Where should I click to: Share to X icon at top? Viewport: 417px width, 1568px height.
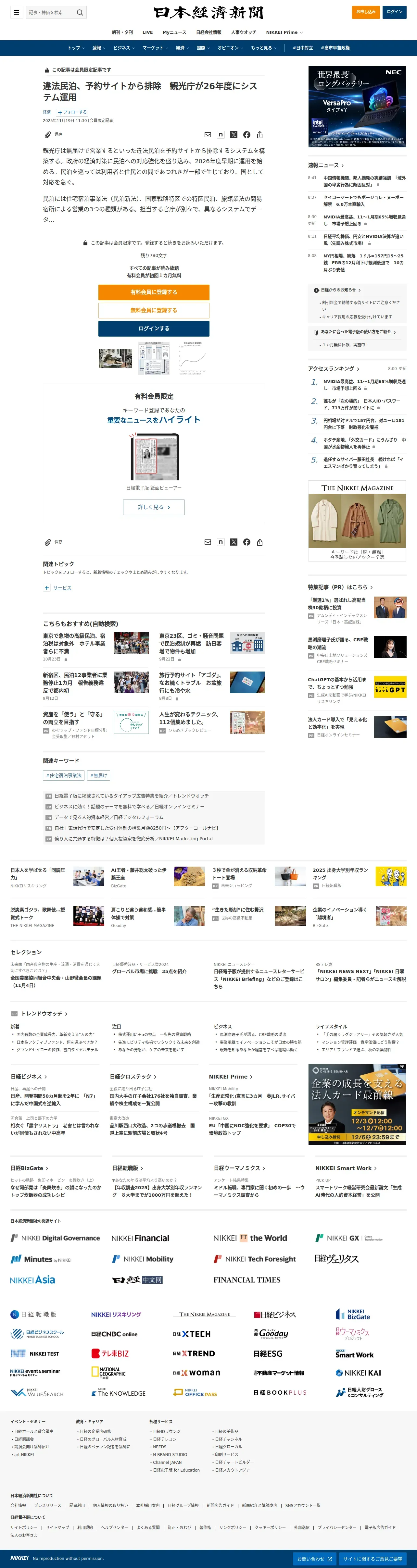[x=233, y=134]
